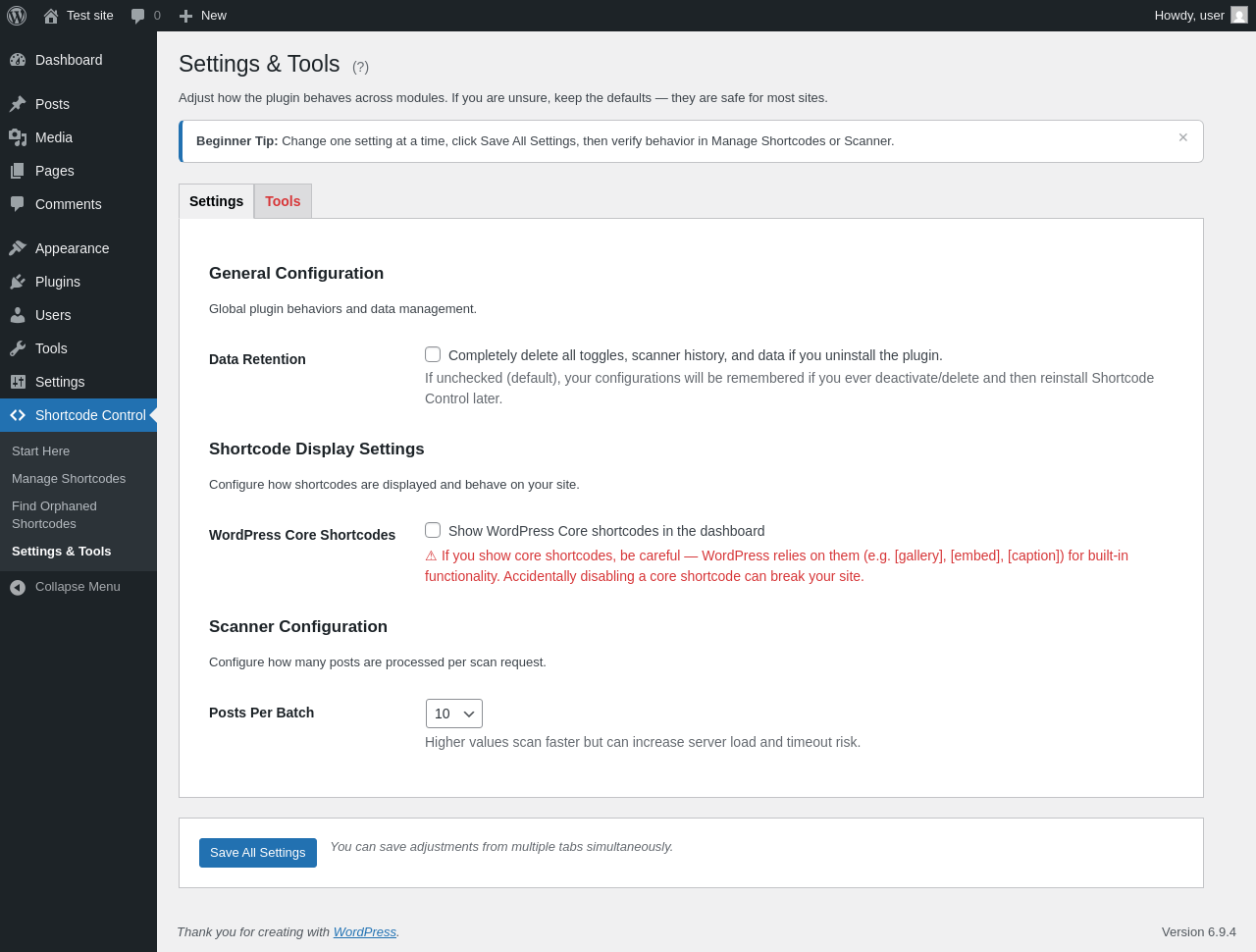Viewport: 1256px width, 952px height.
Task: Click the user avatar in top bar
Action: (x=1239, y=16)
